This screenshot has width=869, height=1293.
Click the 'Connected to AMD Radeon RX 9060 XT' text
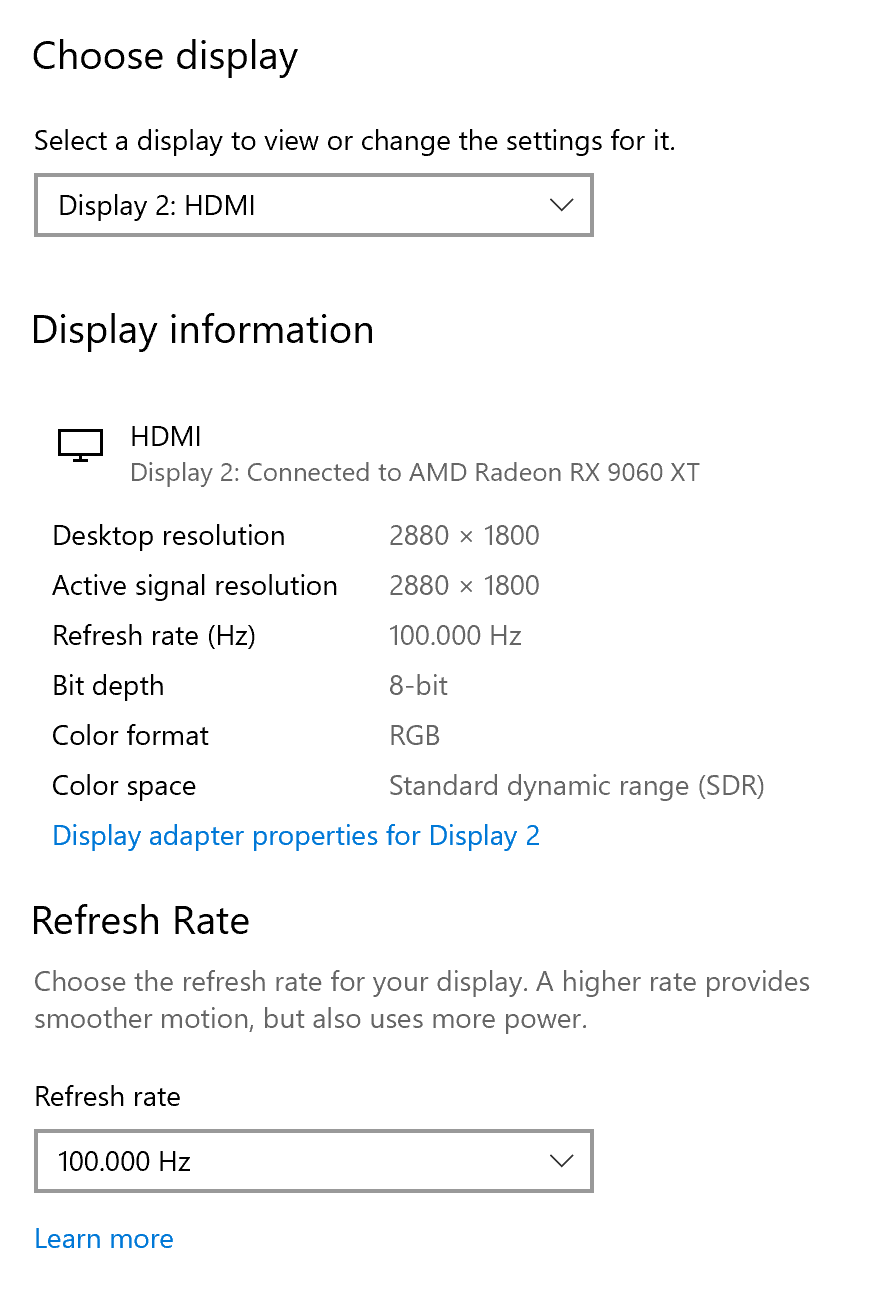point(414,472)
